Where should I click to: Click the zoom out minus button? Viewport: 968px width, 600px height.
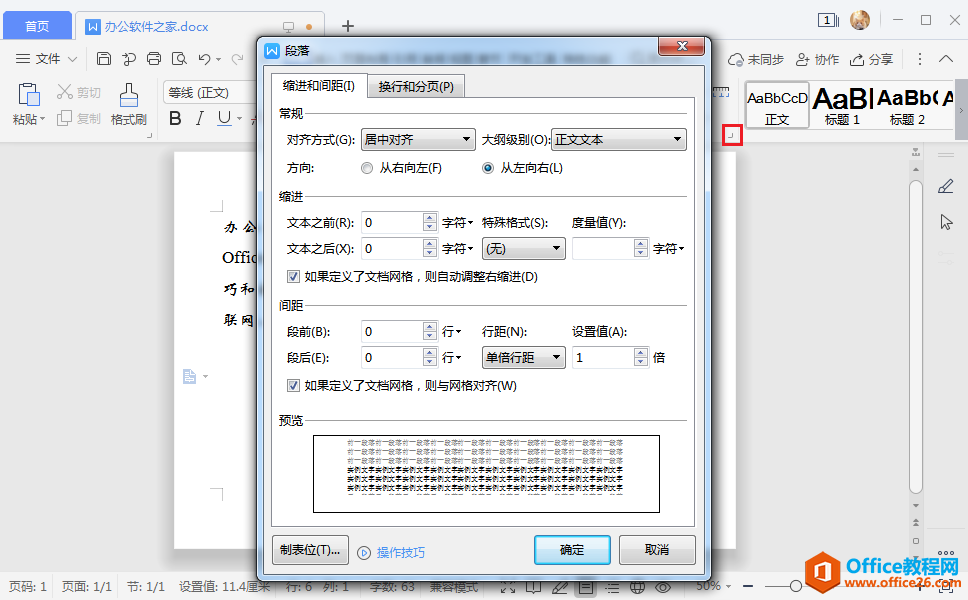[x=748, y=586]
